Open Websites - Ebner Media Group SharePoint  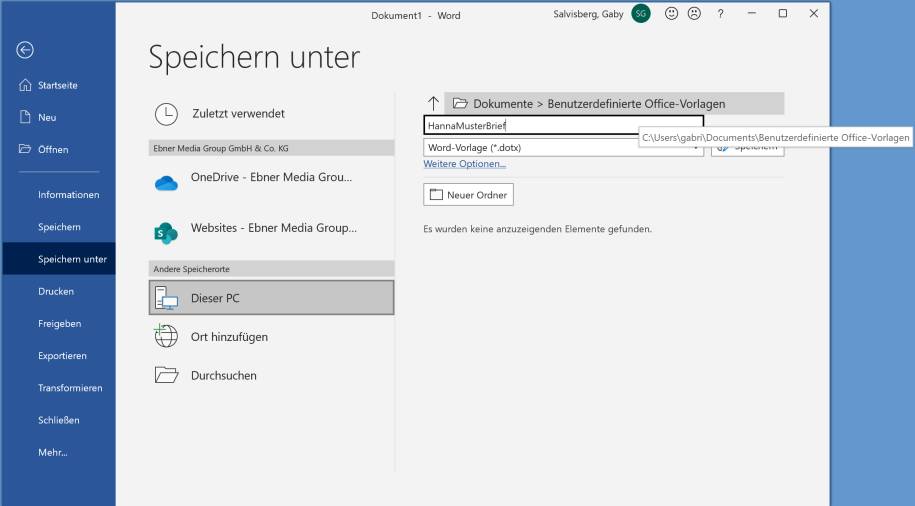tap(271, 228)
